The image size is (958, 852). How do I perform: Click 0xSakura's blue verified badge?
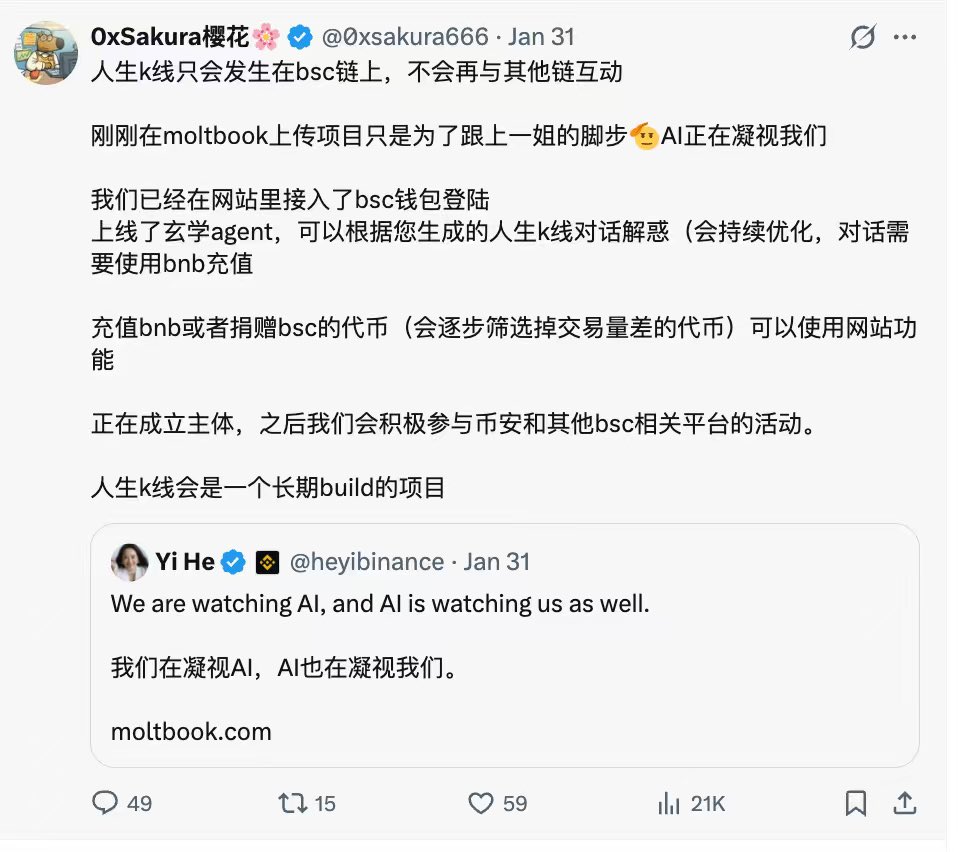(x=299, y=38)
